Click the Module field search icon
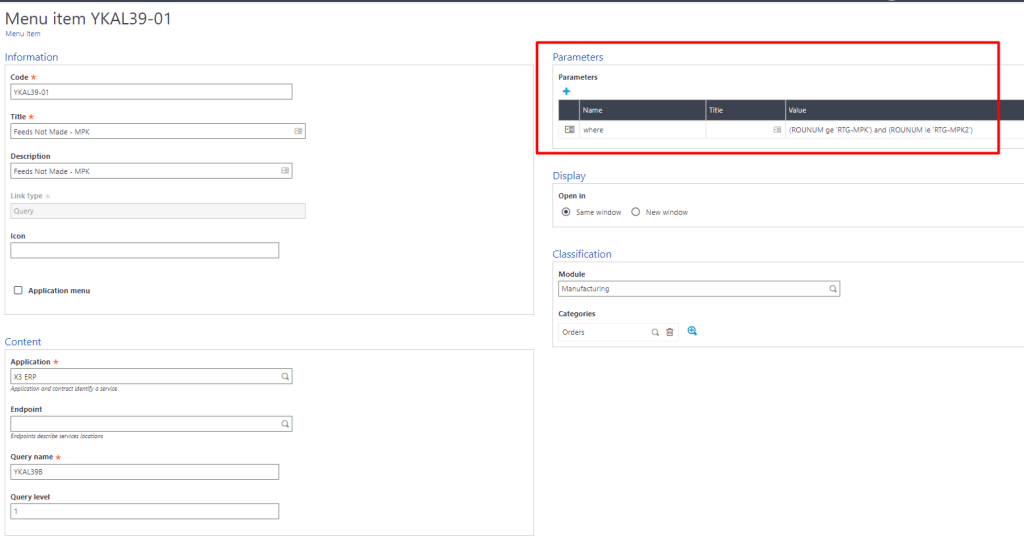 (x=833, y=289)
